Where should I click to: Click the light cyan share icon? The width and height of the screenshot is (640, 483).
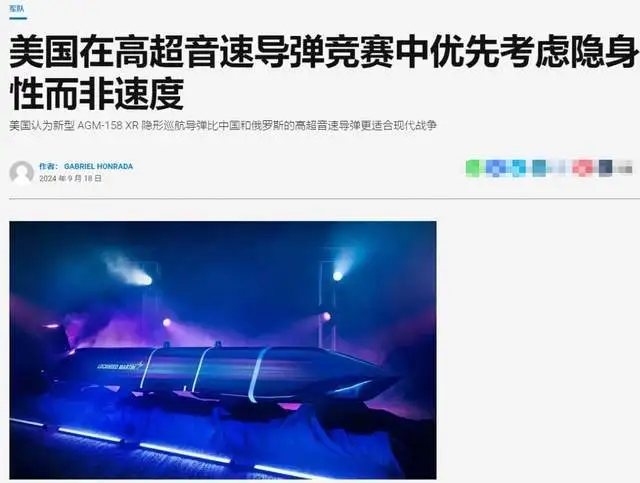tap(518, 168)
